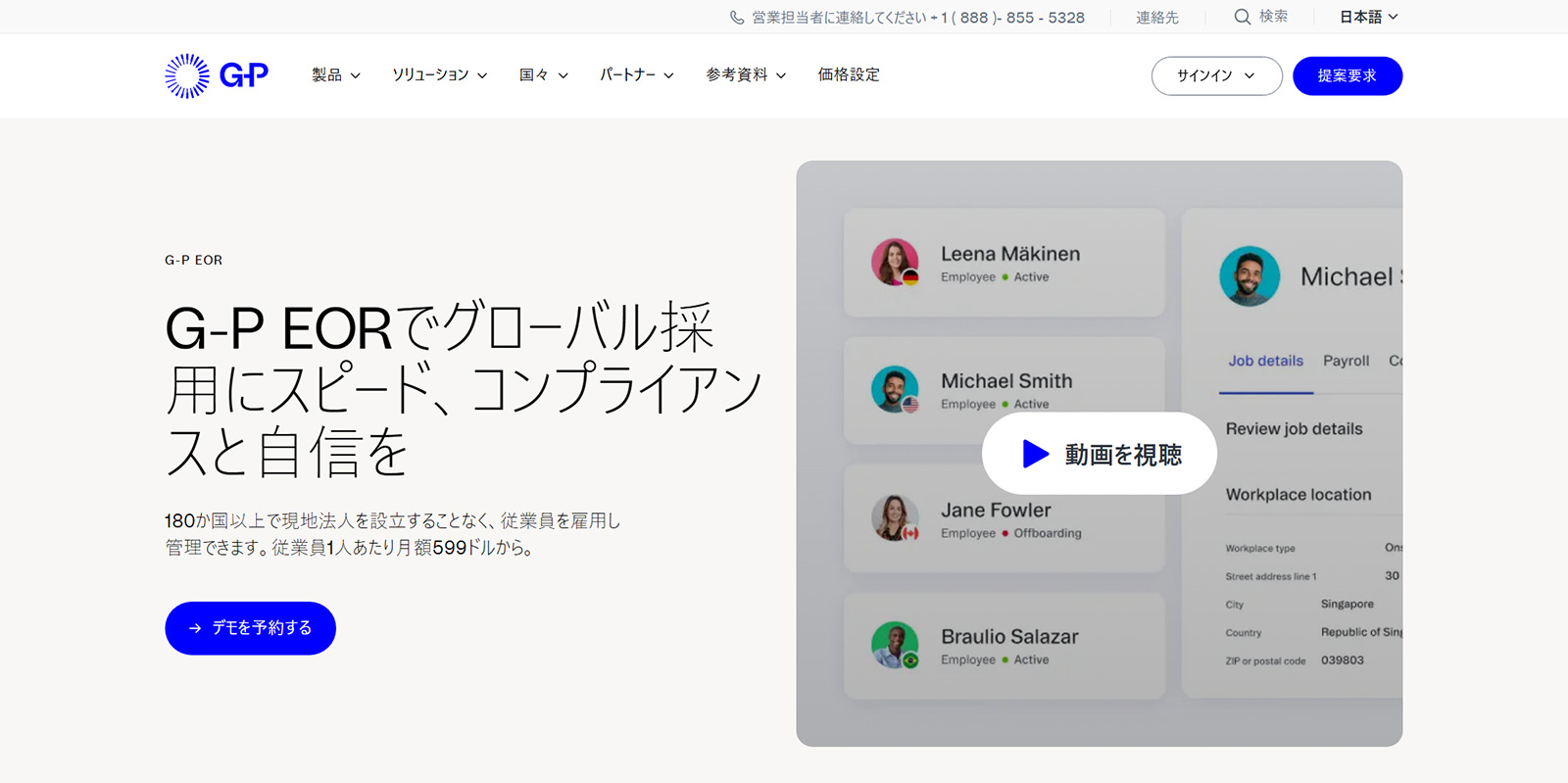This screenshot has width=1568, height=783.
Task: Click the デモを予約する button
Action: (250, 628)
